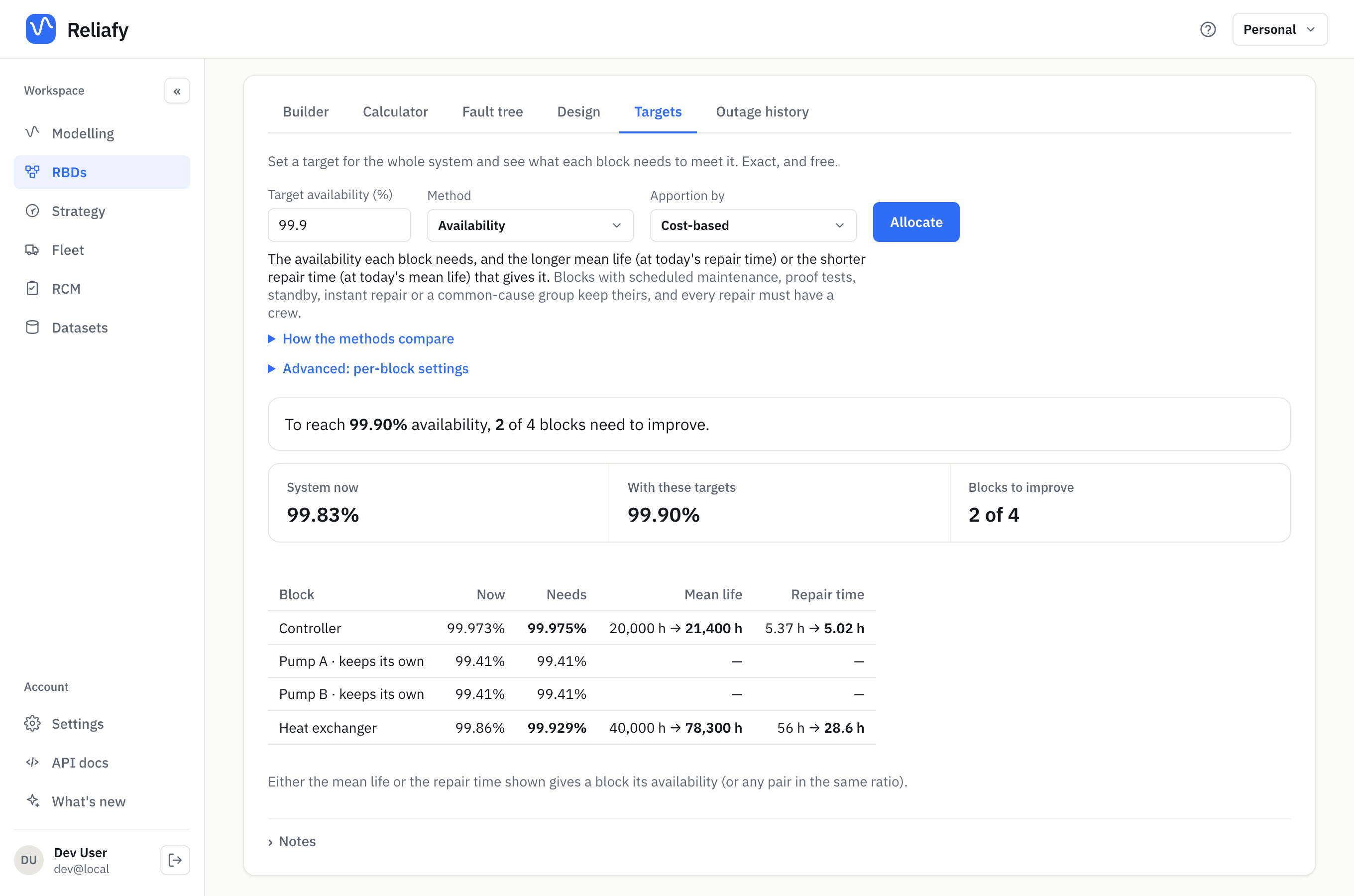Click the Datasets cylinder icon
The height and width of the screenshot is (896, 1354).
coord(32,327)
